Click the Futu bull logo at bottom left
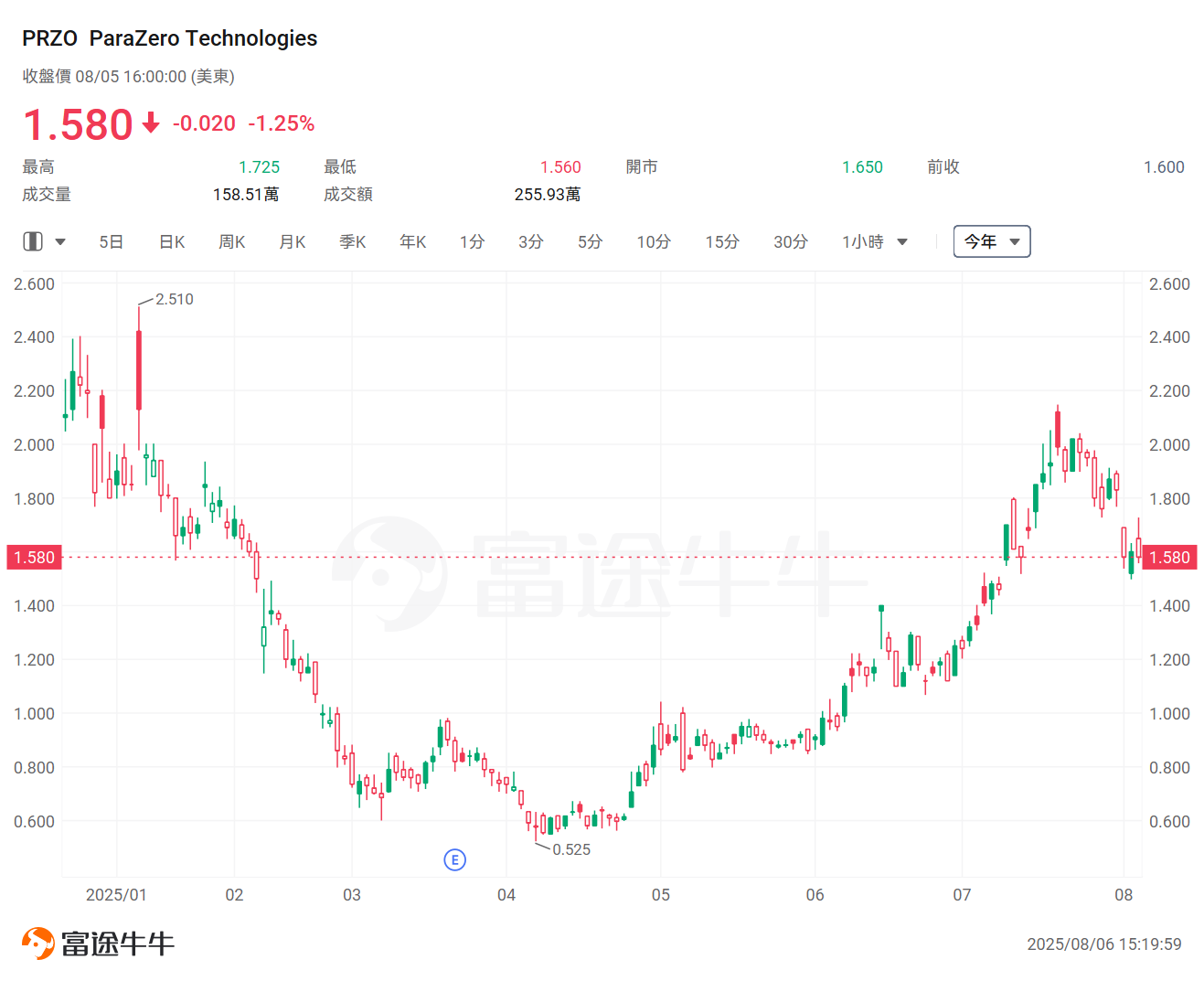Viewport: 1204px width, 981px height. click(x=38, y=944)
